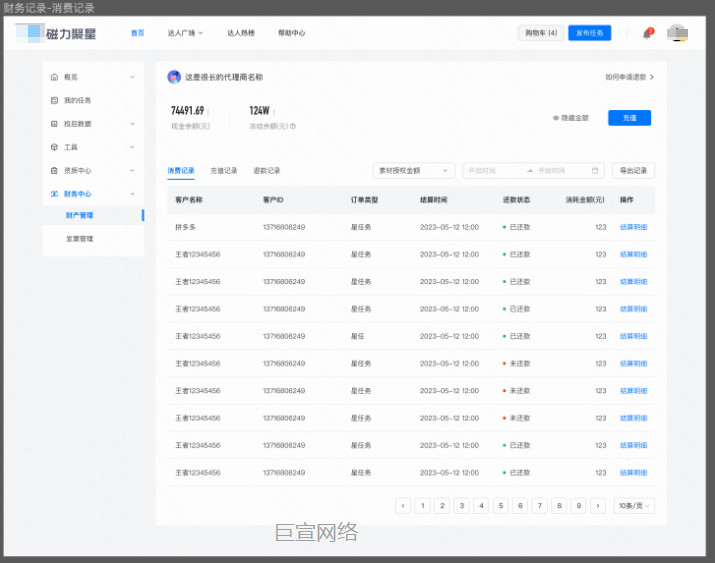This screenshot has height=563, width=715.
Task: Select the 消费记录 tab
Action: click(181, 170)
